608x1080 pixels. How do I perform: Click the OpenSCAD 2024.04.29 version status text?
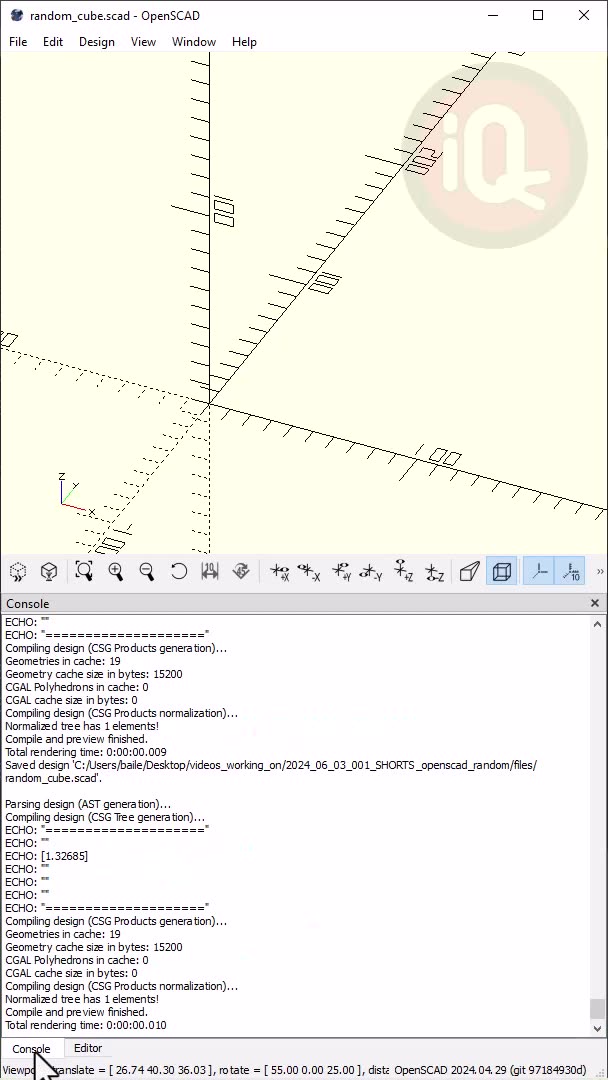tap(490, 1070)
